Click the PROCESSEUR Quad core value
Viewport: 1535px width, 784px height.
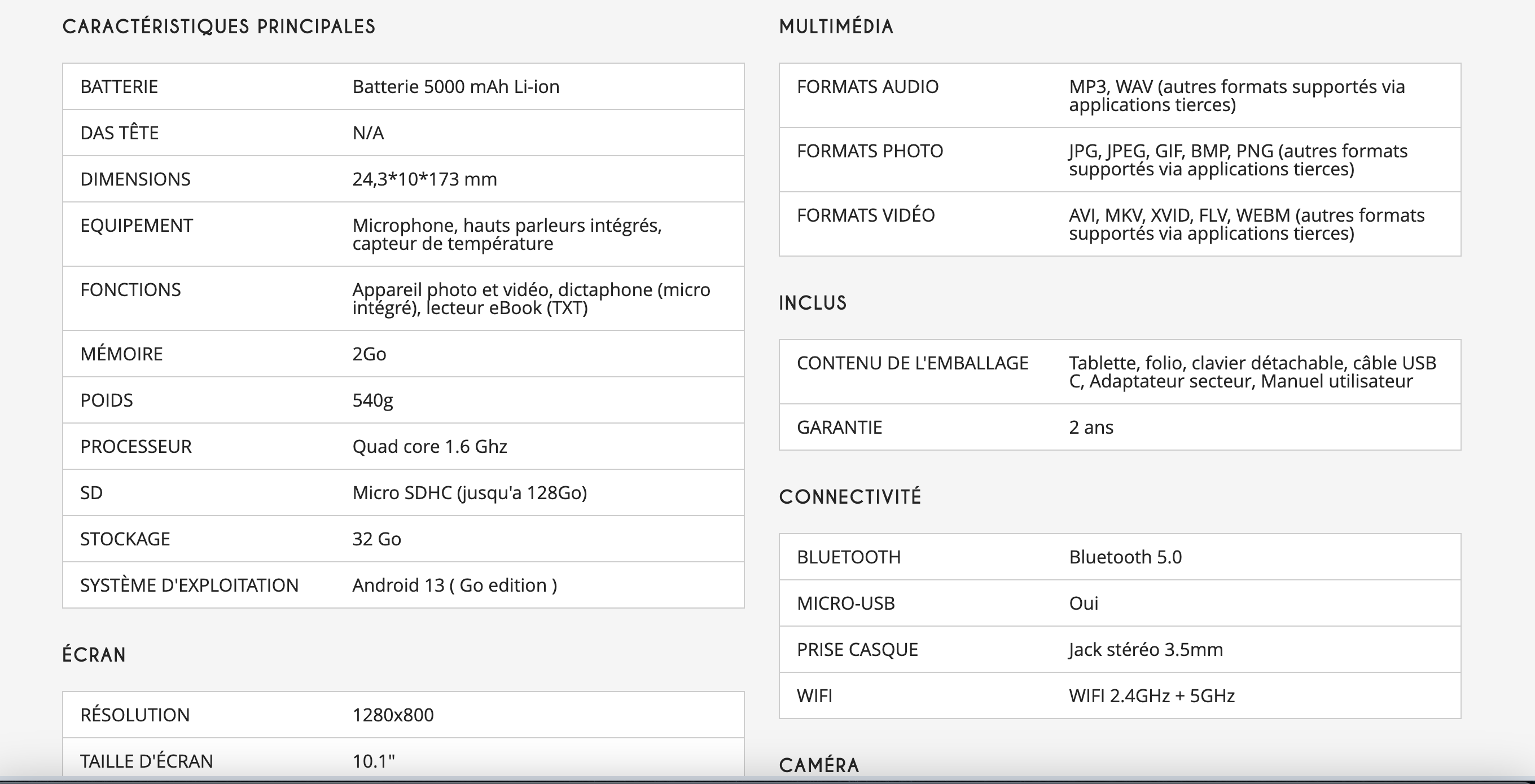click(429, 447)
